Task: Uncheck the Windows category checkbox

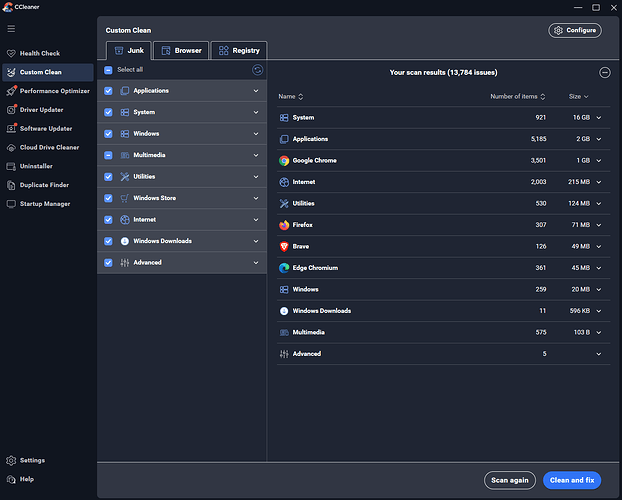Action: pyautogui.click(x=108, y=134)
